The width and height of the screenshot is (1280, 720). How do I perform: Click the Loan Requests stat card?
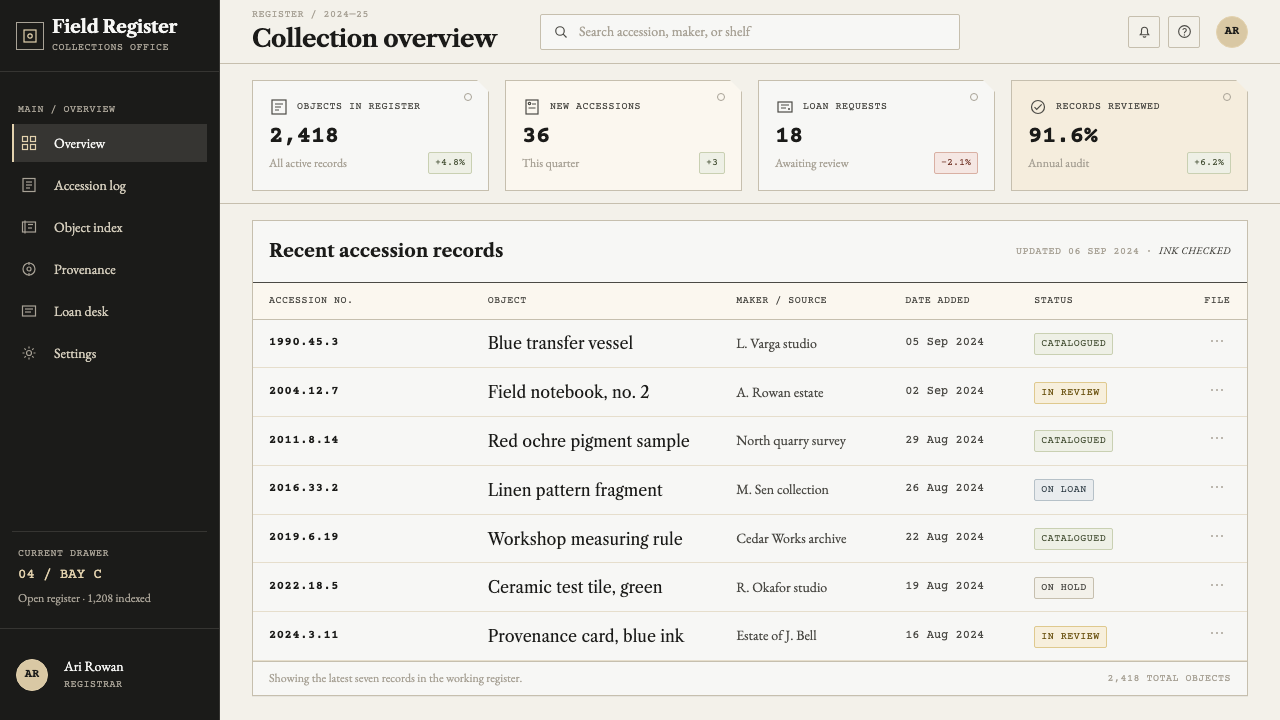876,135
